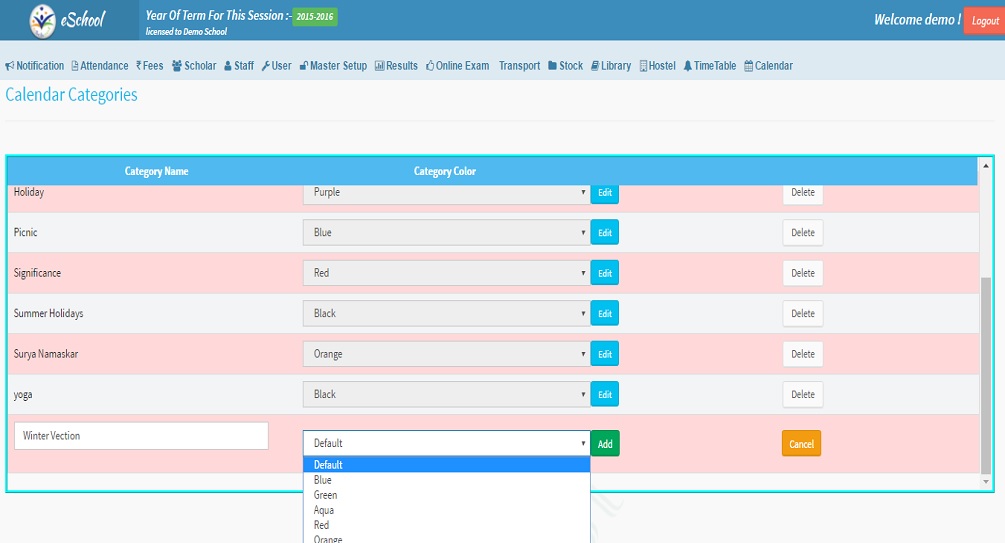The height and width of the screenshot is (543, 1005).
Task: Click the Fees rupee icon
Action: (x=139, y=66)
